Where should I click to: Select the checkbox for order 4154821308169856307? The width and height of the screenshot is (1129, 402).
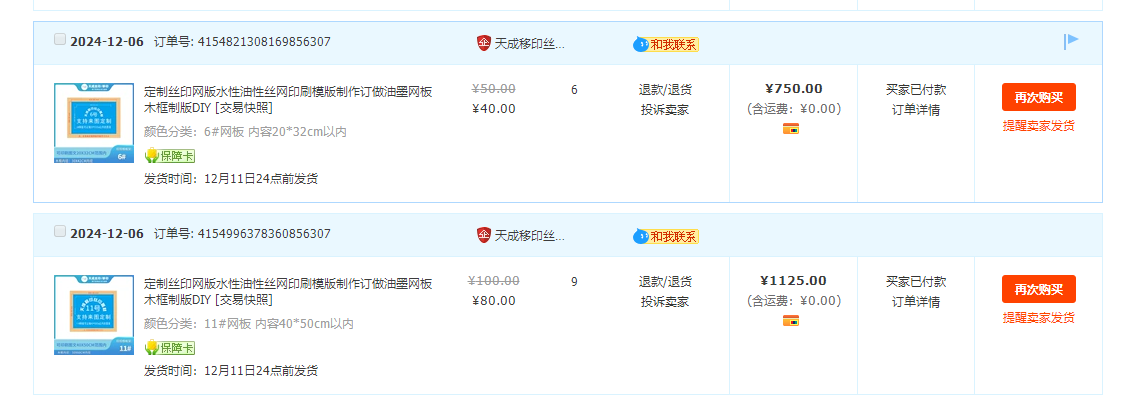click(60, 40)
